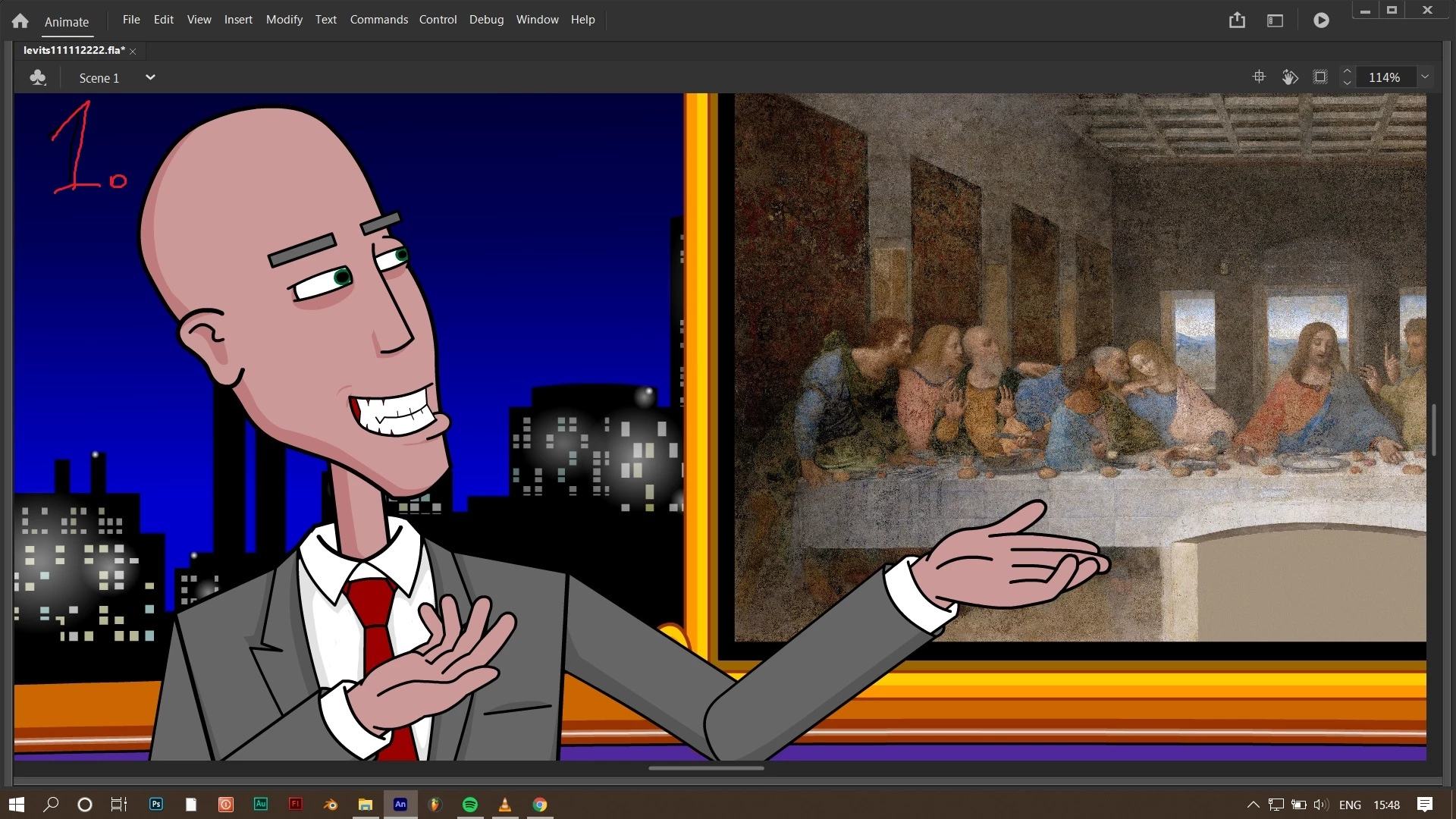Click the Home icon
The image size is (1456, 819).
click(20, 21)
